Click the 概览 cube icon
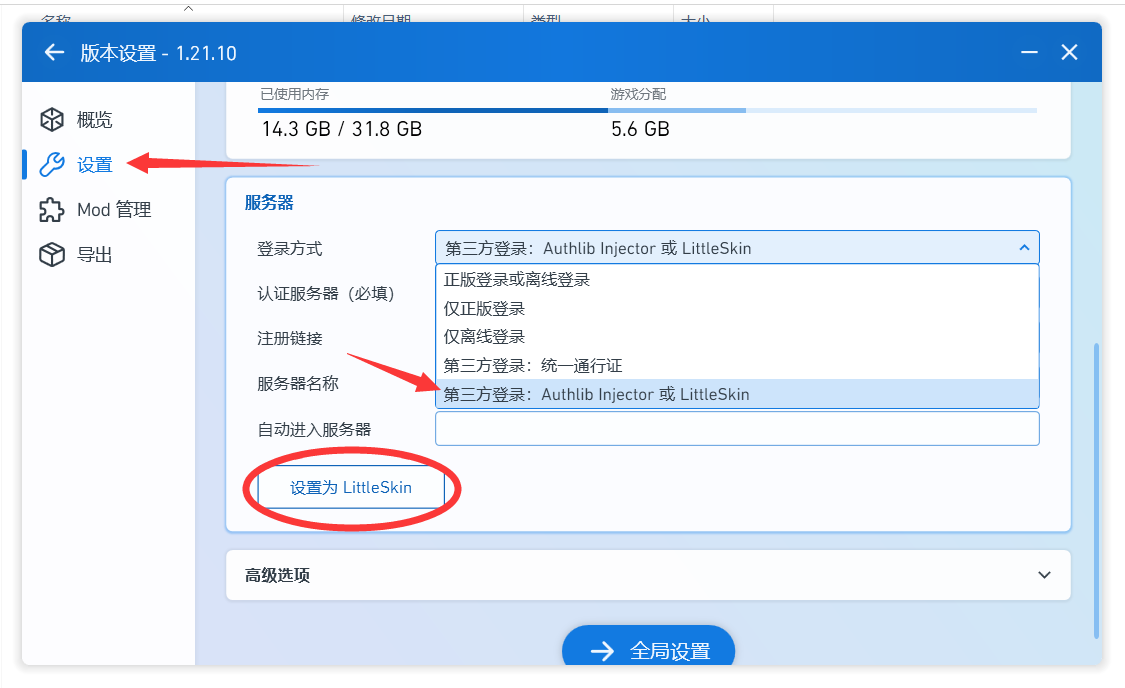This screenshot has width=1125, height=688. click(x=51, y=120)
